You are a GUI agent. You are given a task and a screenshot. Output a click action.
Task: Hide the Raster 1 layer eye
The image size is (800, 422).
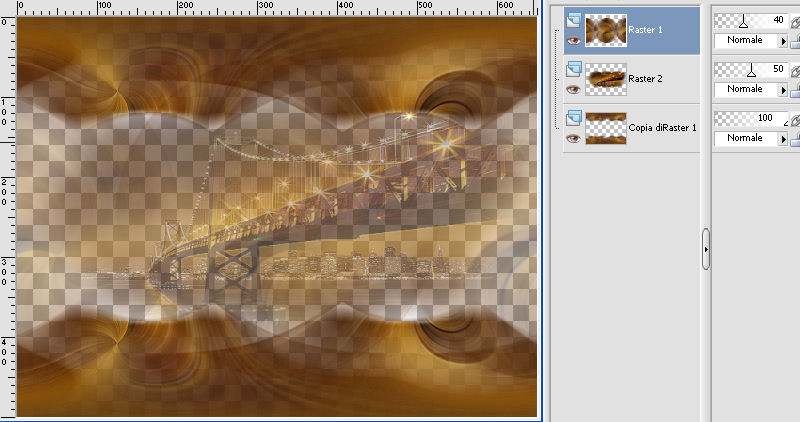(573, 41)
